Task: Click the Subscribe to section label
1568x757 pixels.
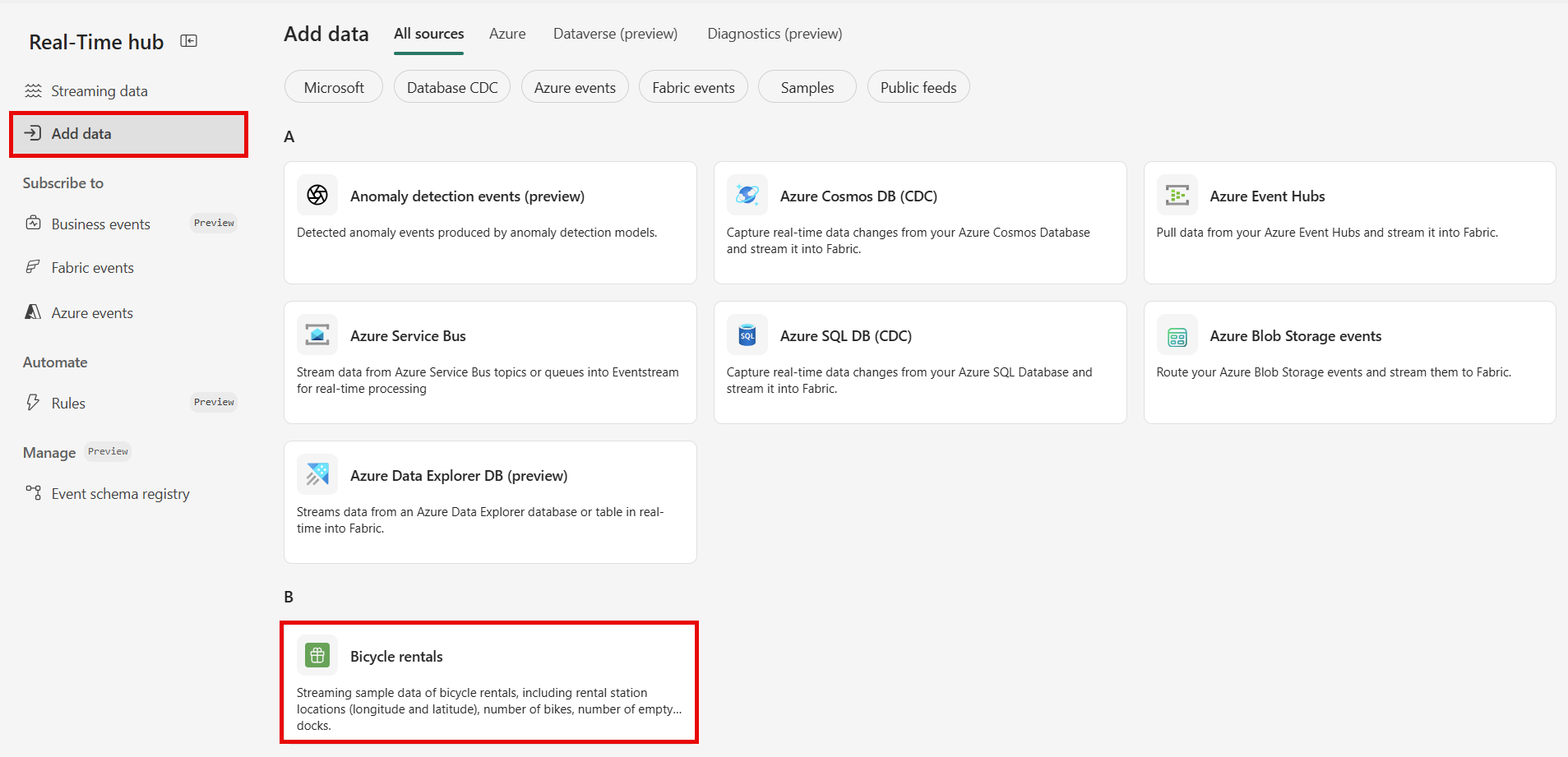Action: 63,183
